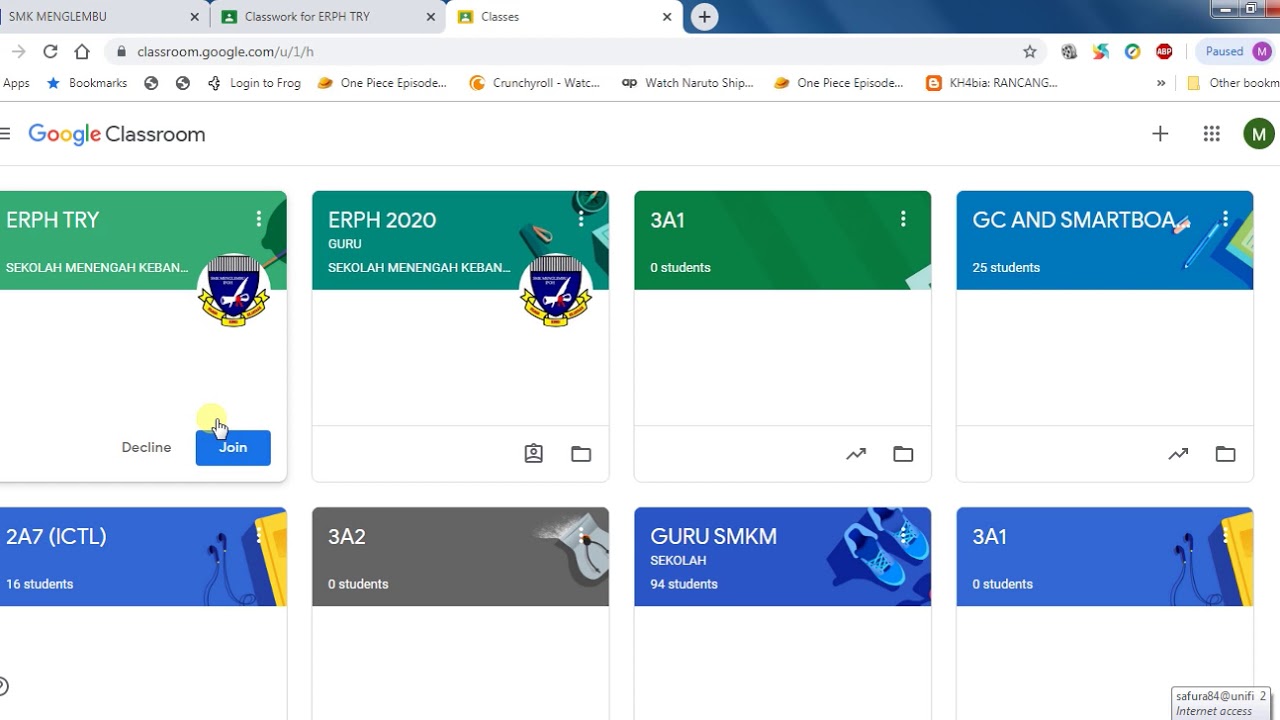Click the Google Classroom logo
Screen dimensions: 1280x720
[116, 134]
